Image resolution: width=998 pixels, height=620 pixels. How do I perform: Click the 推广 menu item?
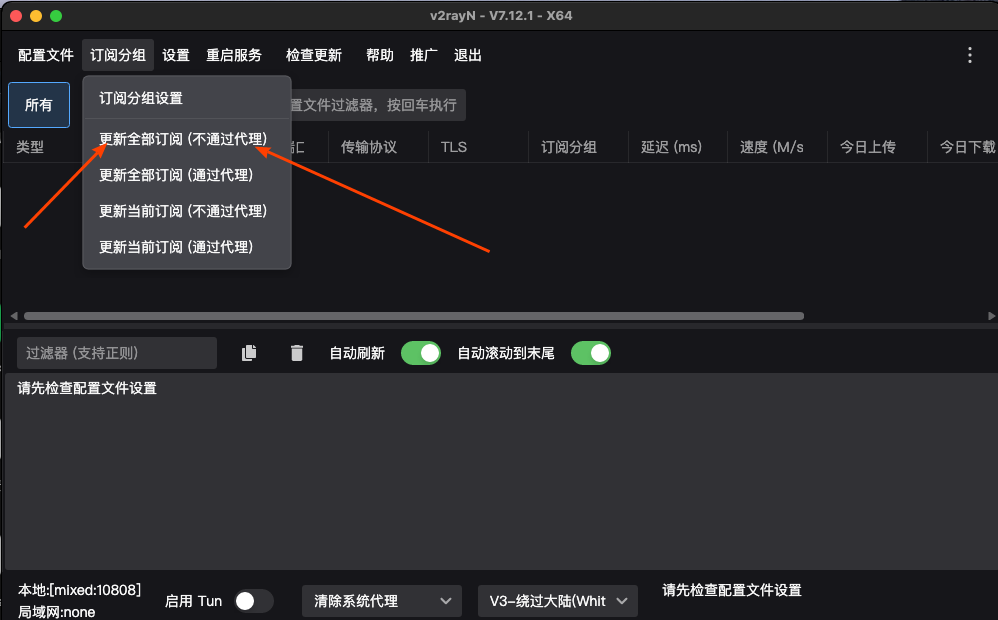click(423, 55)
